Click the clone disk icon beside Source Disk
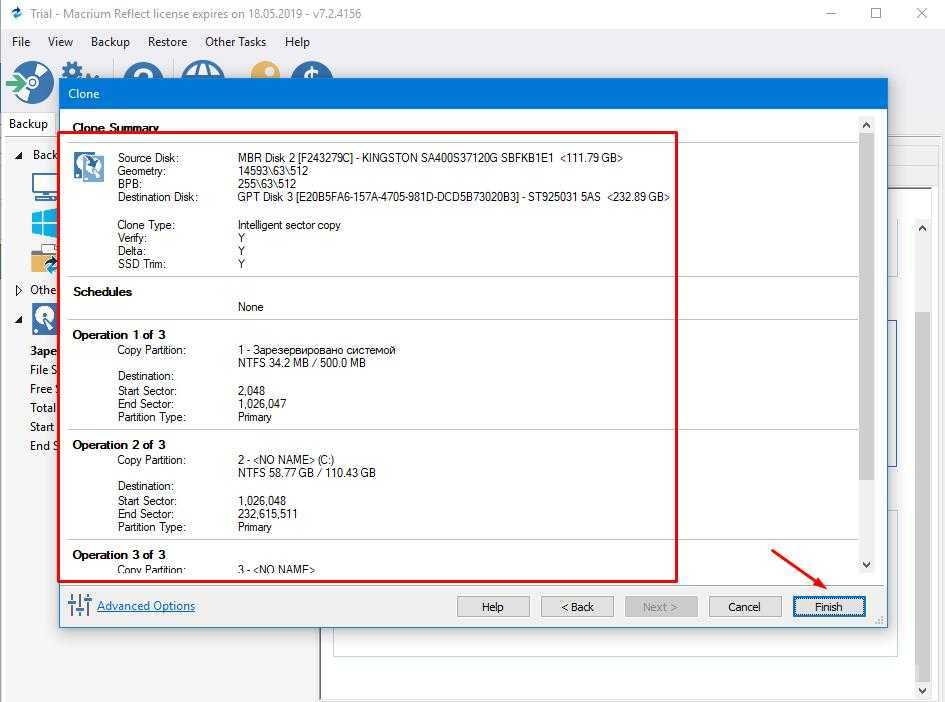This screenshot has height=702, width=945. click(89, 167)
